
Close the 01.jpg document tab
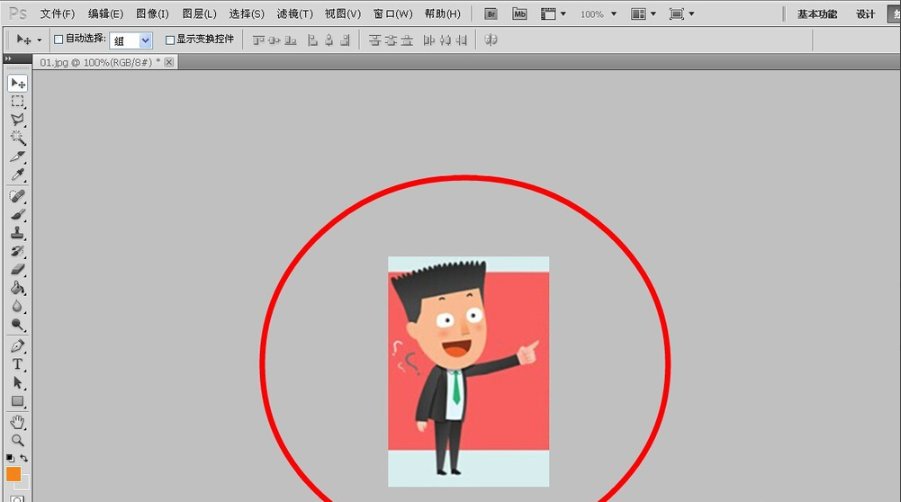[169, 62]
